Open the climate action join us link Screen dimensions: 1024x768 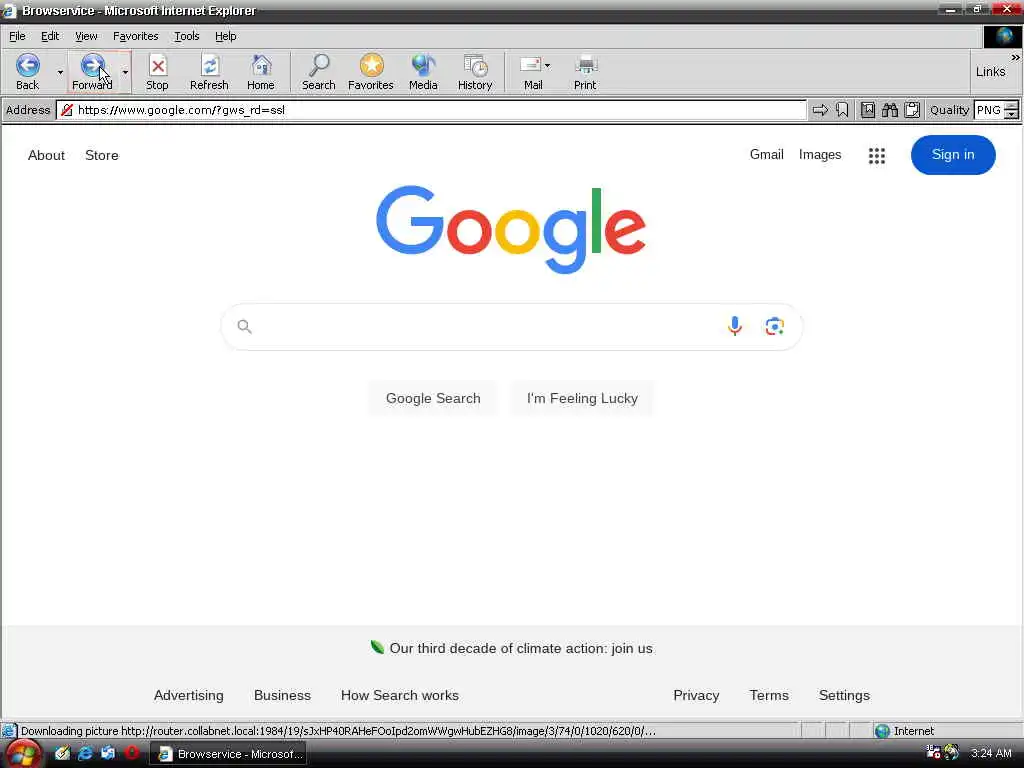click(x=521, y=648)
